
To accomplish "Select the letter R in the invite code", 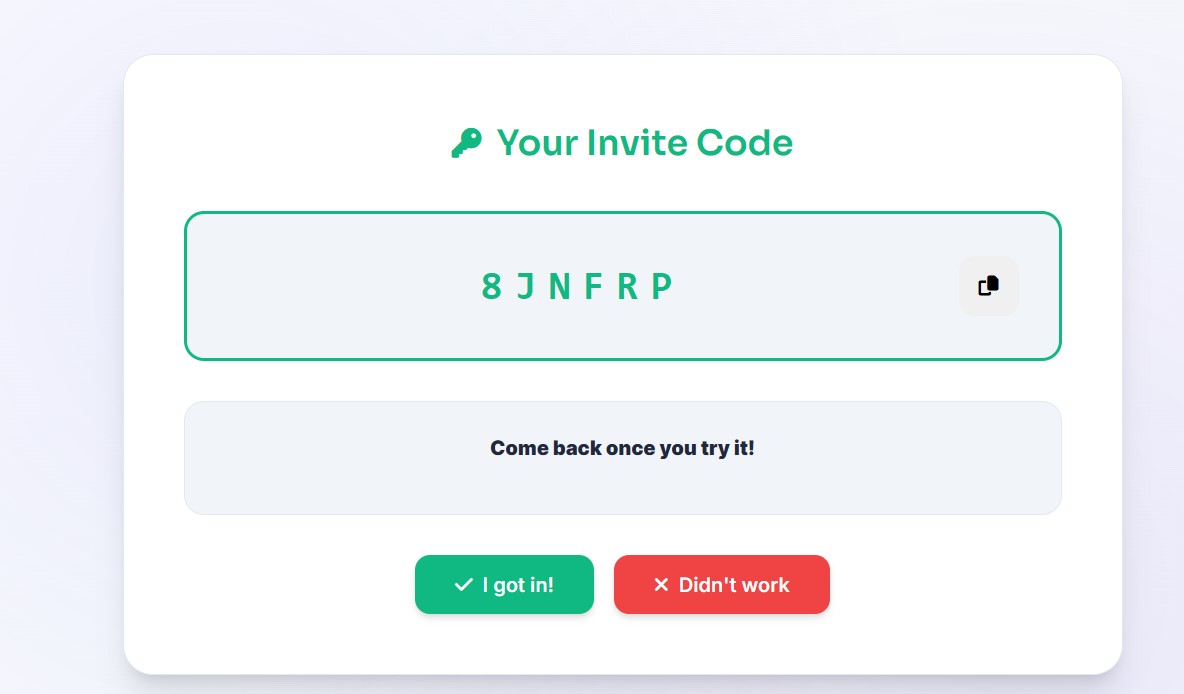I will tap(627, 287).
